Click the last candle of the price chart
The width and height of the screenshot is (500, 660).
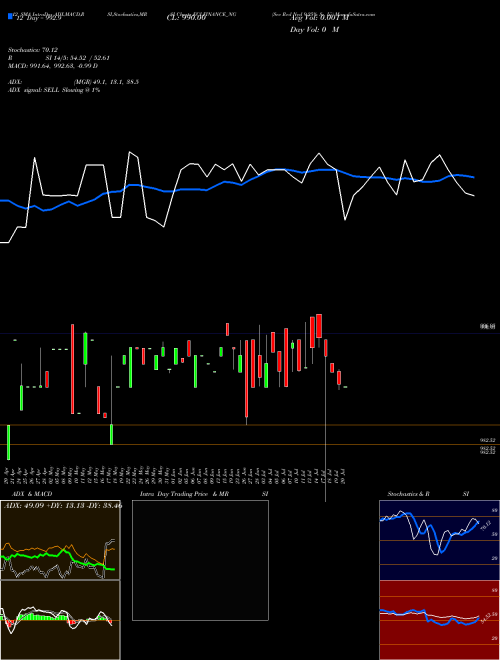pos(346,387)
